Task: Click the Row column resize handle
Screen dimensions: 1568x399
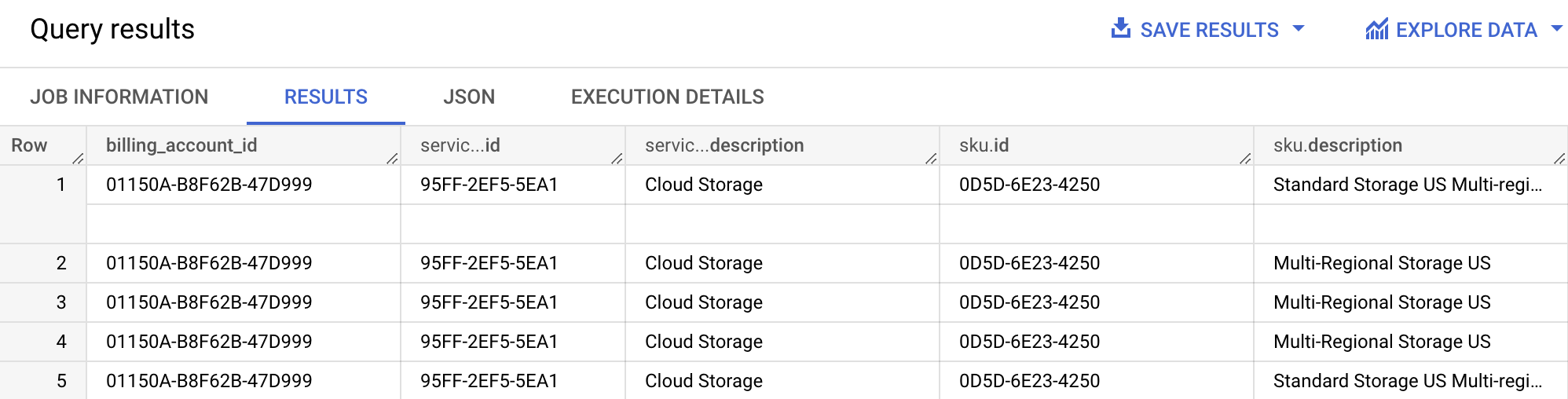Action: [x=78, y=159]
